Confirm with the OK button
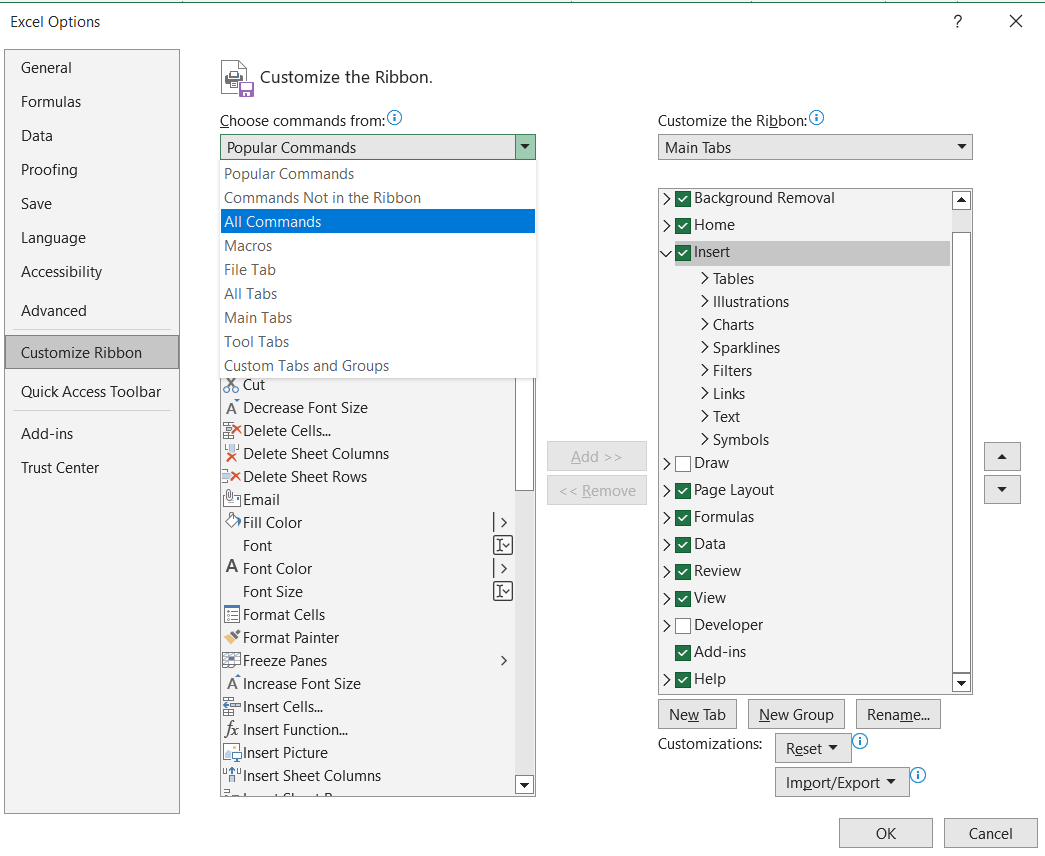The width and height of the screenshot is (1045, 856). (x=886, y=833)
